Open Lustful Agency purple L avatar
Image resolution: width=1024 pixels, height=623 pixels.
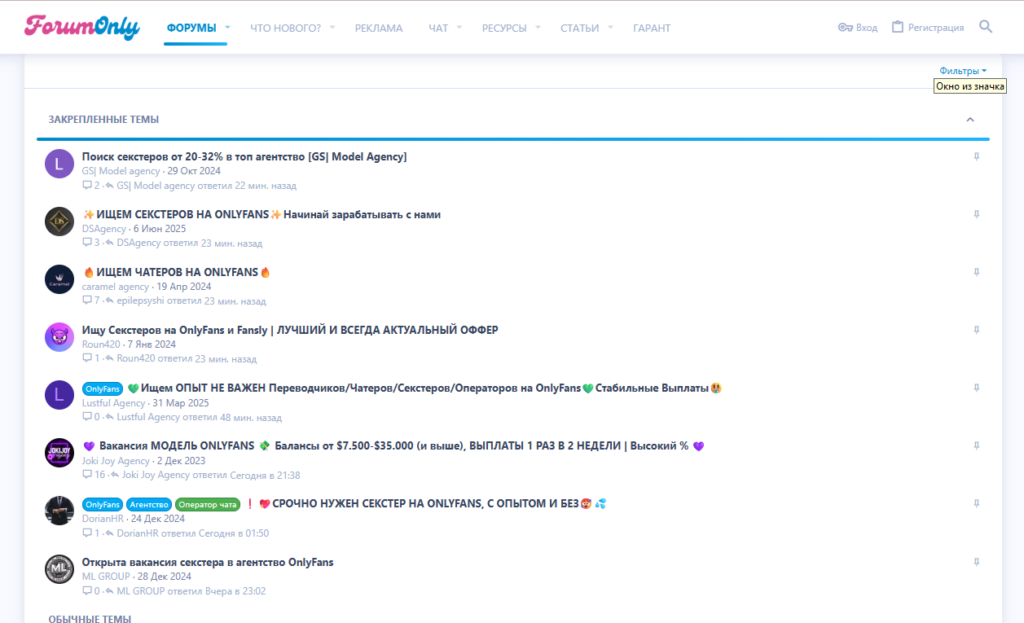pos(59,395)
